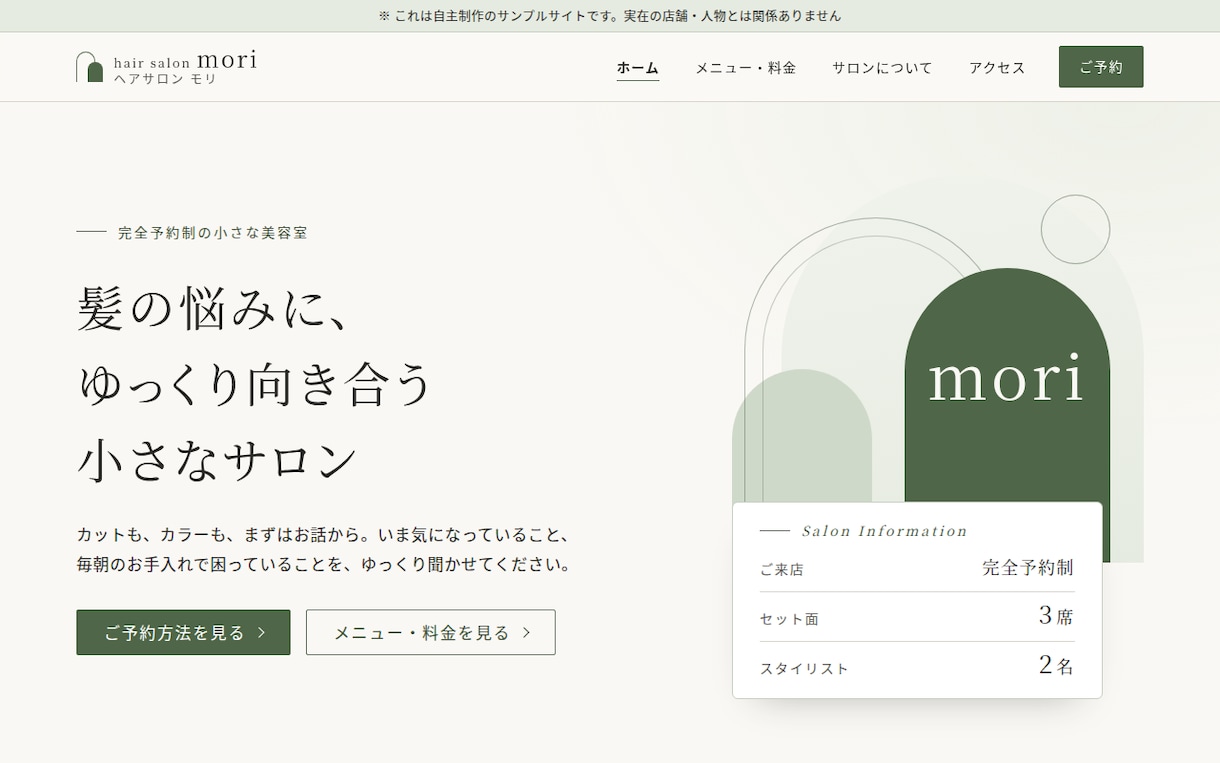Click the heading line 小さなサロン

[x=217, y=461]
